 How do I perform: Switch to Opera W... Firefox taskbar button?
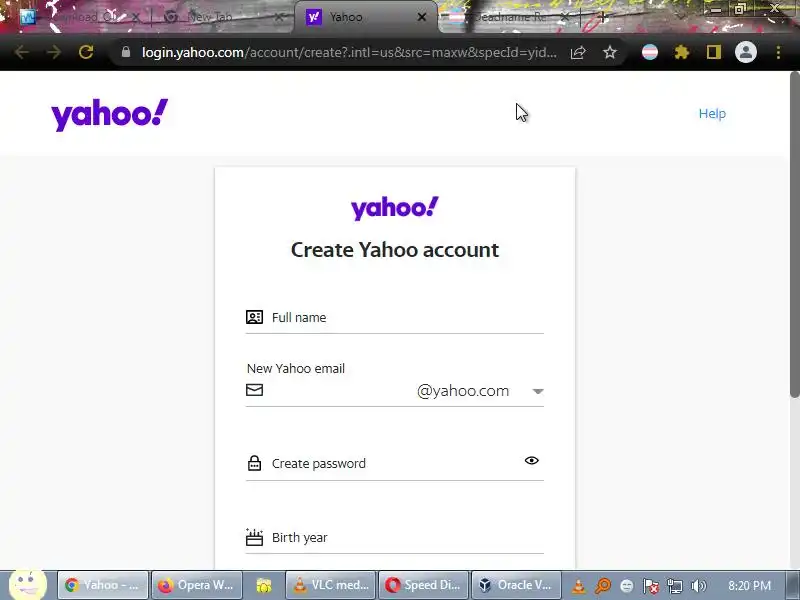(197, 585)
